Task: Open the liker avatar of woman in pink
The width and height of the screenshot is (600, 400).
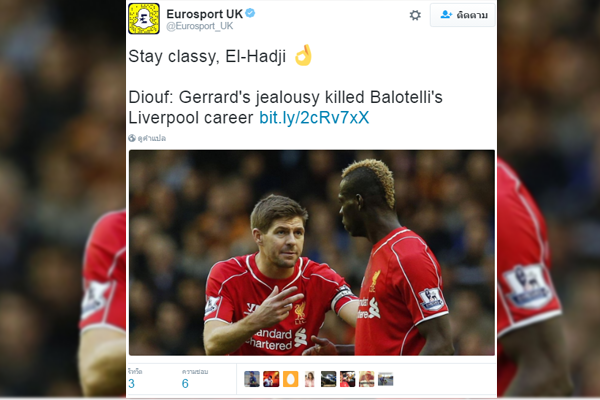Action: pyautogui.click(x=309, y=379)
